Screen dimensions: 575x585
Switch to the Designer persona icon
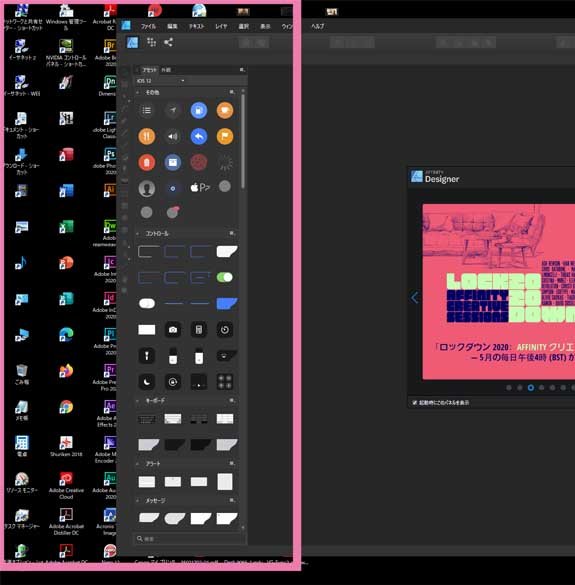click(132, 43)
